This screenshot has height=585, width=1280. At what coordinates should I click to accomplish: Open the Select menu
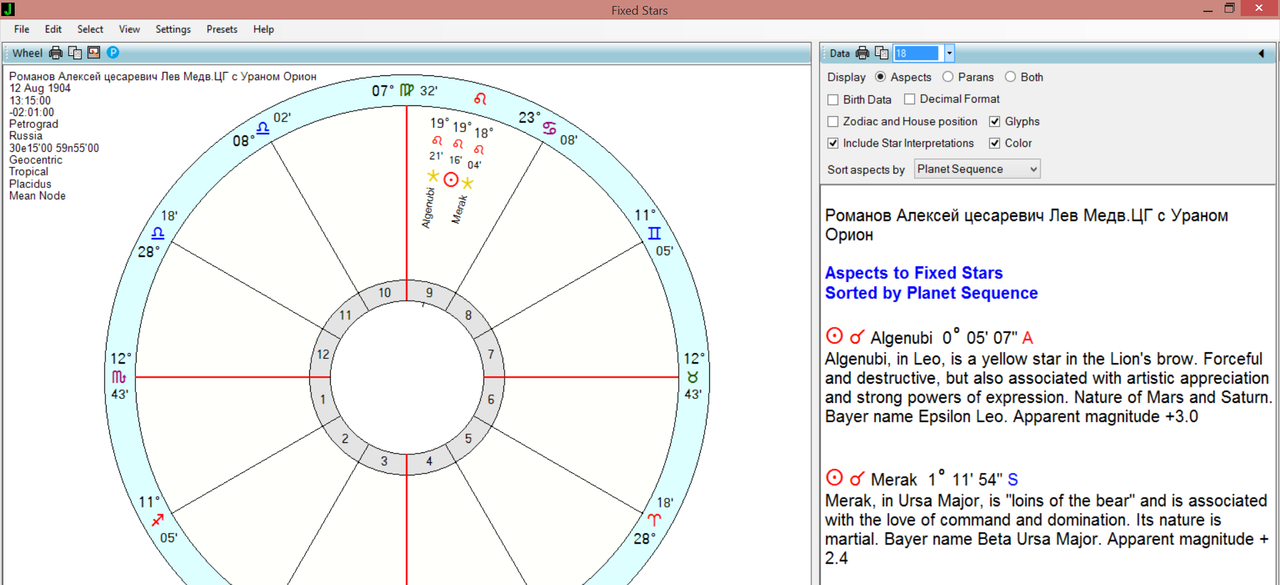click(x=90, y=29)
